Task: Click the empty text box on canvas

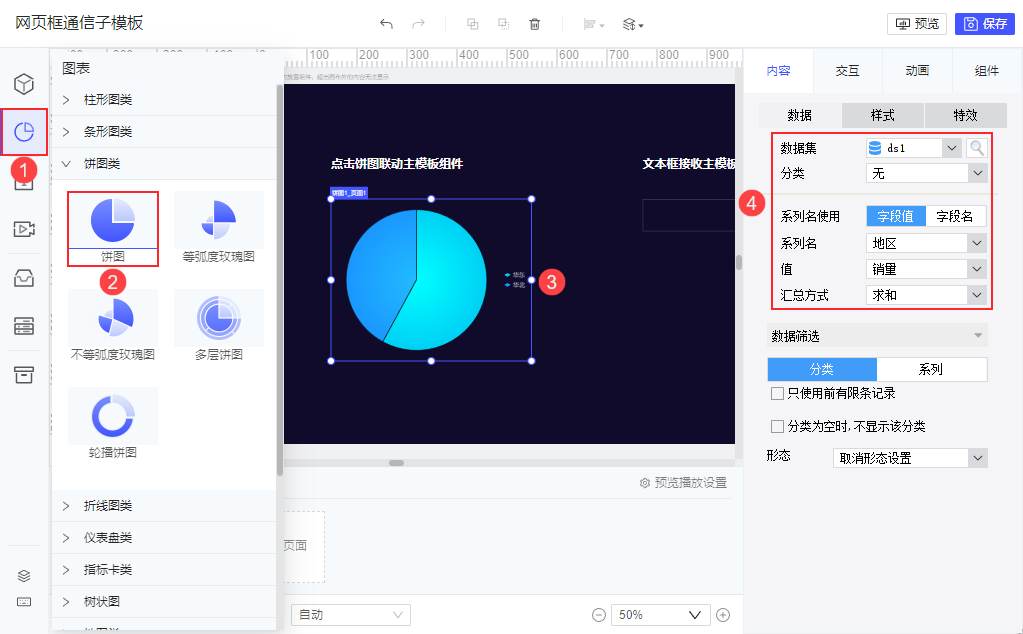Action: click(x=689, y=215)
